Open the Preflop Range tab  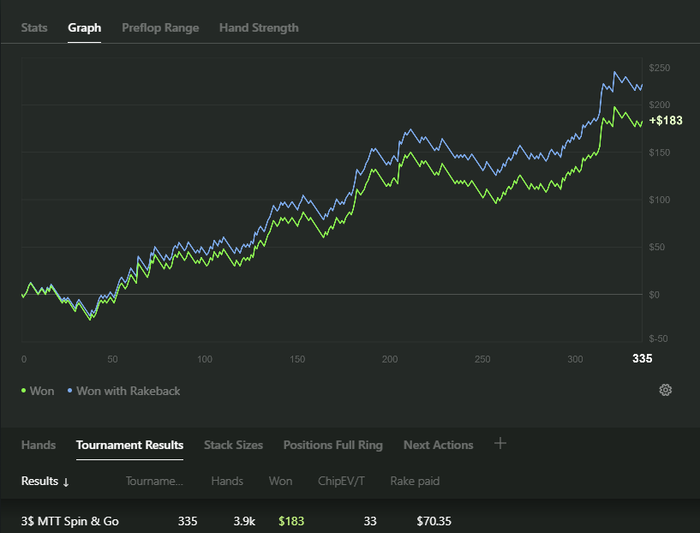pos(160,27)
